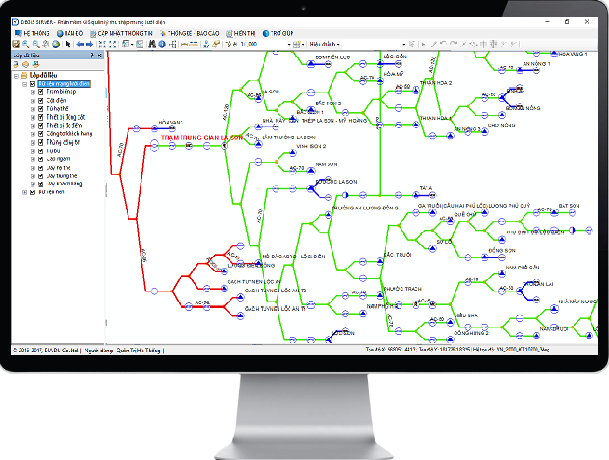Click the left arrow previous view icon

click(x=79, y=44)
